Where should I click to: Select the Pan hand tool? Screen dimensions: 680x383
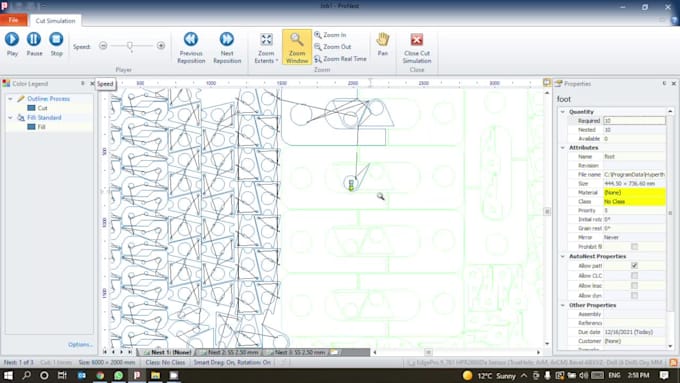(x=382, y=44)
